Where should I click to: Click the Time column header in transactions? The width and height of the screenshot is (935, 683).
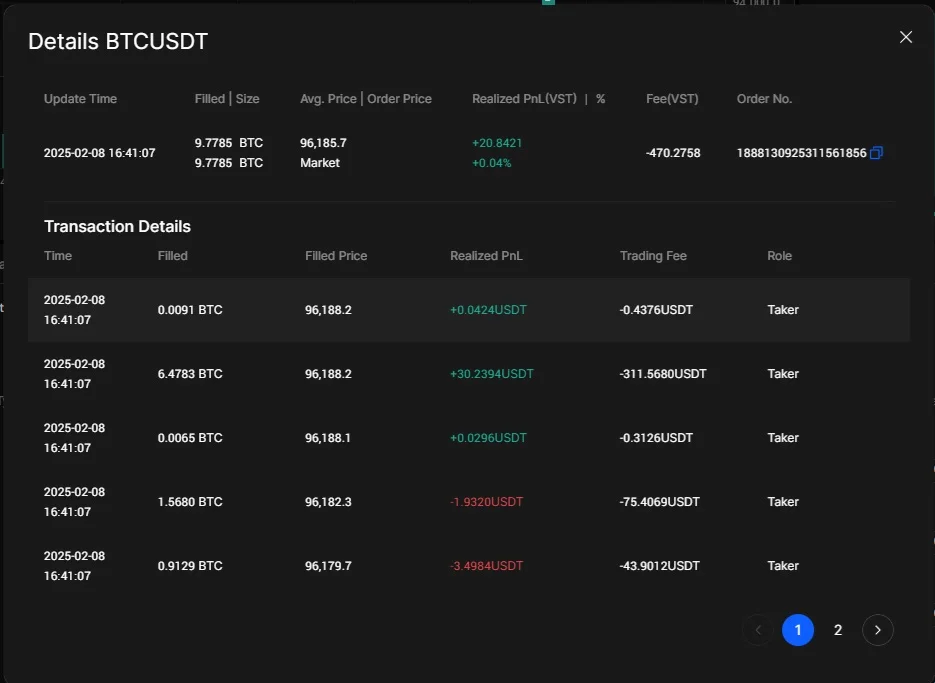pos(58,256)
